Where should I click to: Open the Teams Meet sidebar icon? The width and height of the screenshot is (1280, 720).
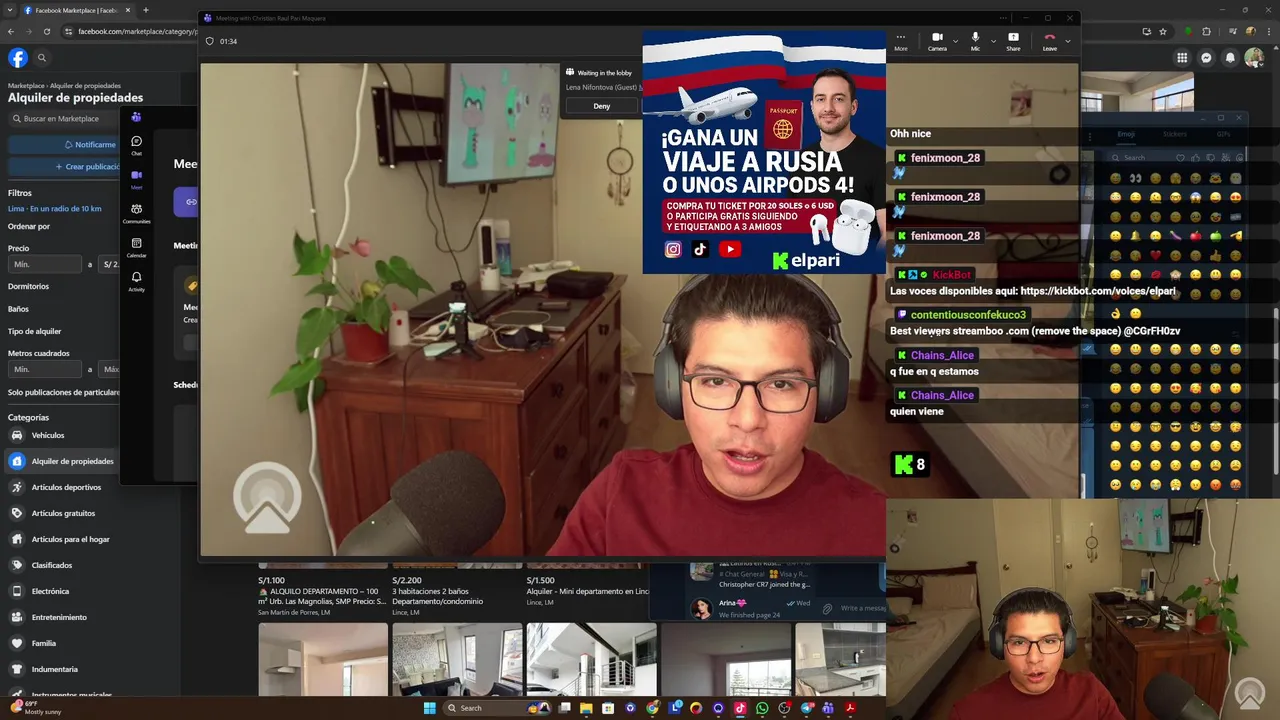[x=136, y=179]
